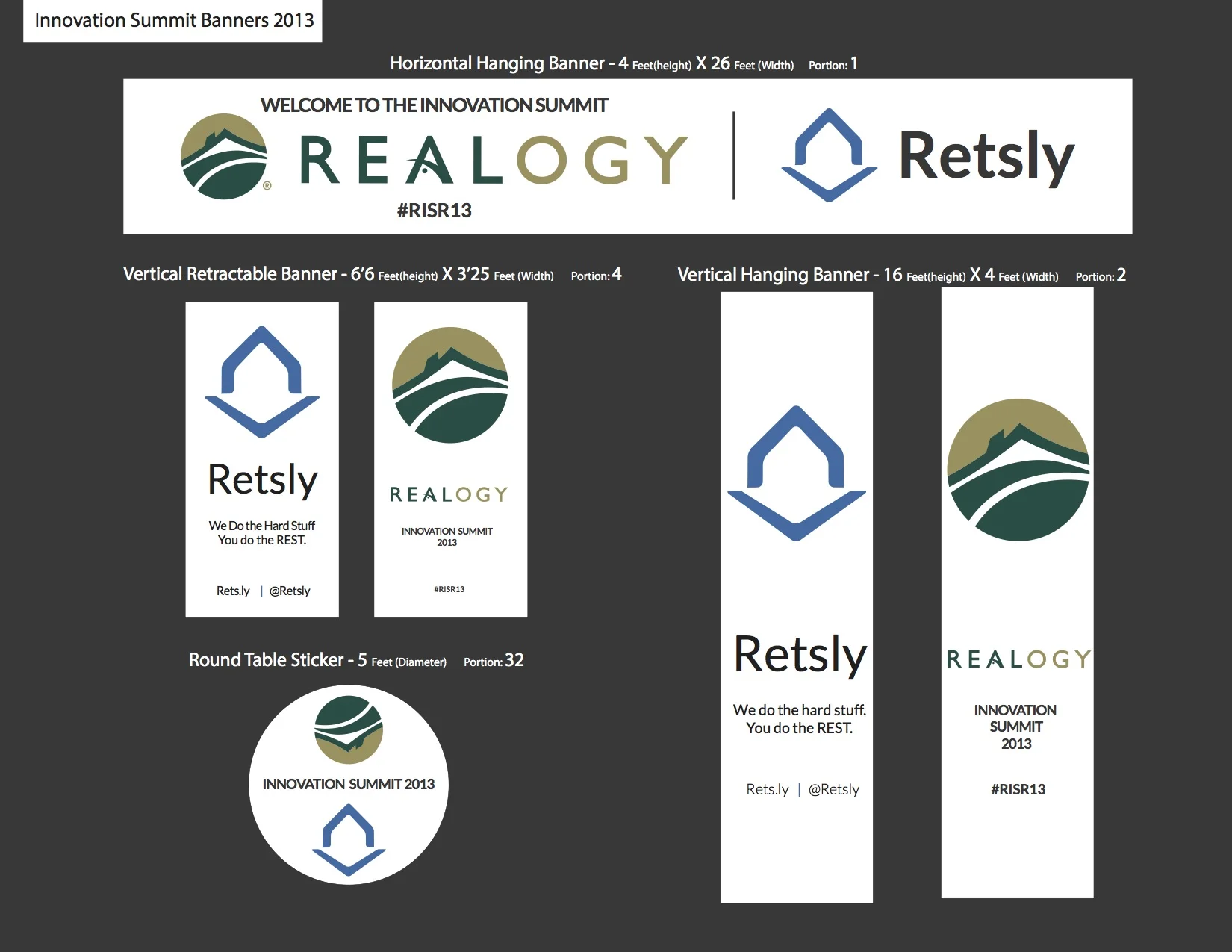Select the Retsly wordmark in horizontal banner
This screenshot has height=952, width=1232.
(986, 157)
